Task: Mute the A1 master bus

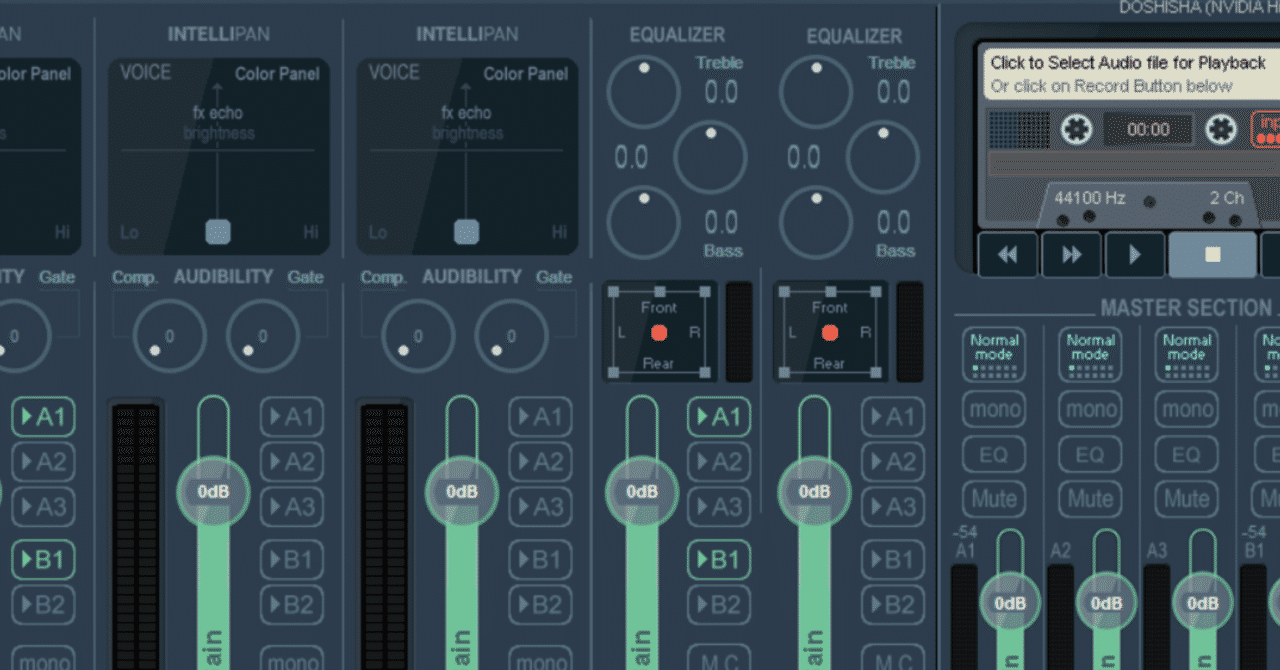Action: (994, 499)
